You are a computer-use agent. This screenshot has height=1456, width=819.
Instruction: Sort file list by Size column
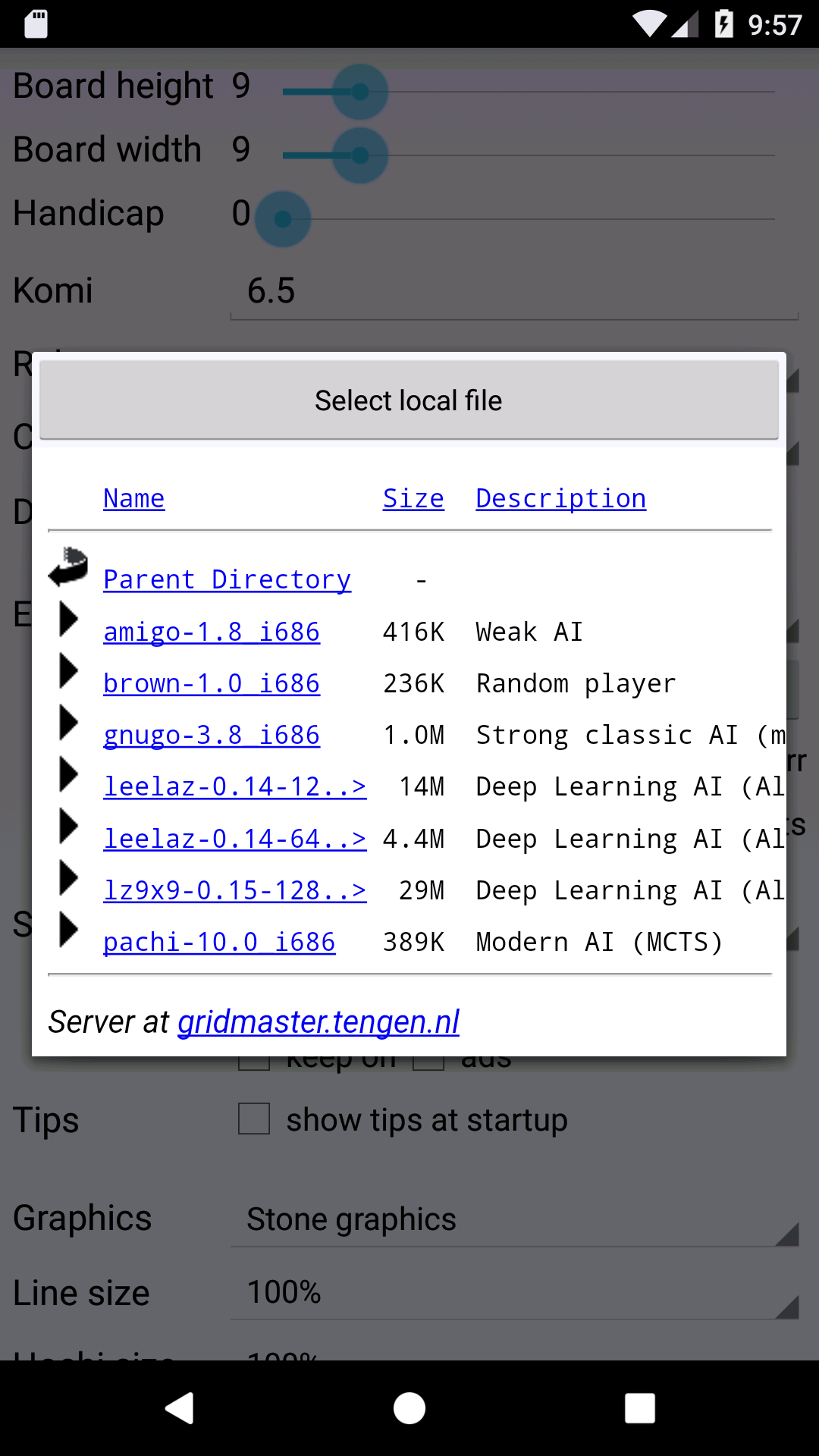pos(413,498)
